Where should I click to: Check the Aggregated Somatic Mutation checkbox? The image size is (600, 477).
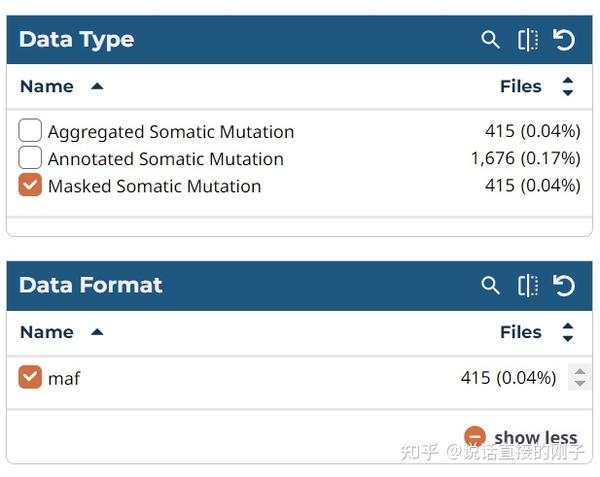pyautogui.click(x=30, y=130)
